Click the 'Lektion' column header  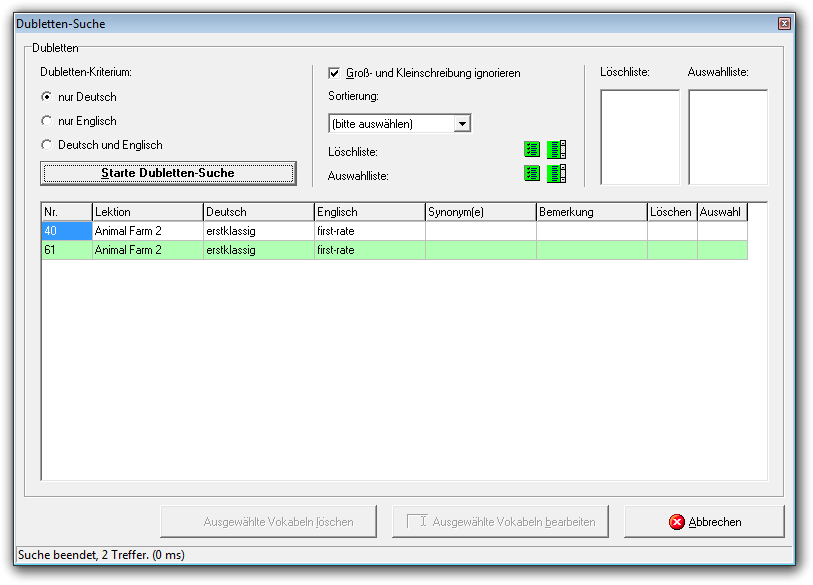pyautogui.click(x=147, y=212)
